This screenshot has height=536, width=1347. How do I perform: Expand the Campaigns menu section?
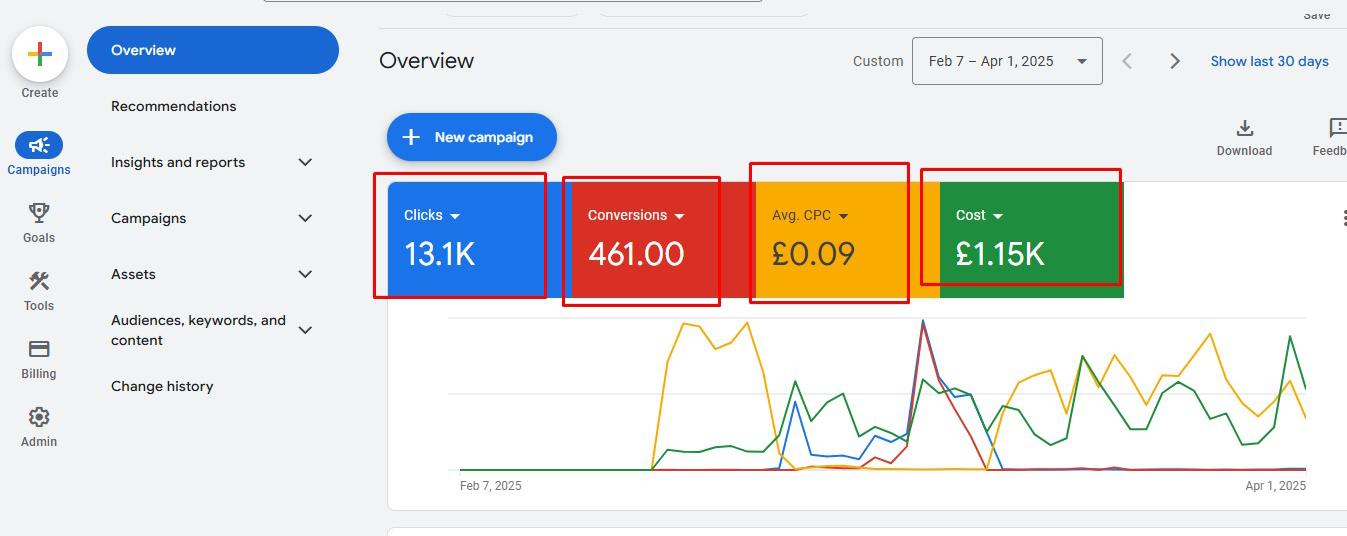(306, 218)
